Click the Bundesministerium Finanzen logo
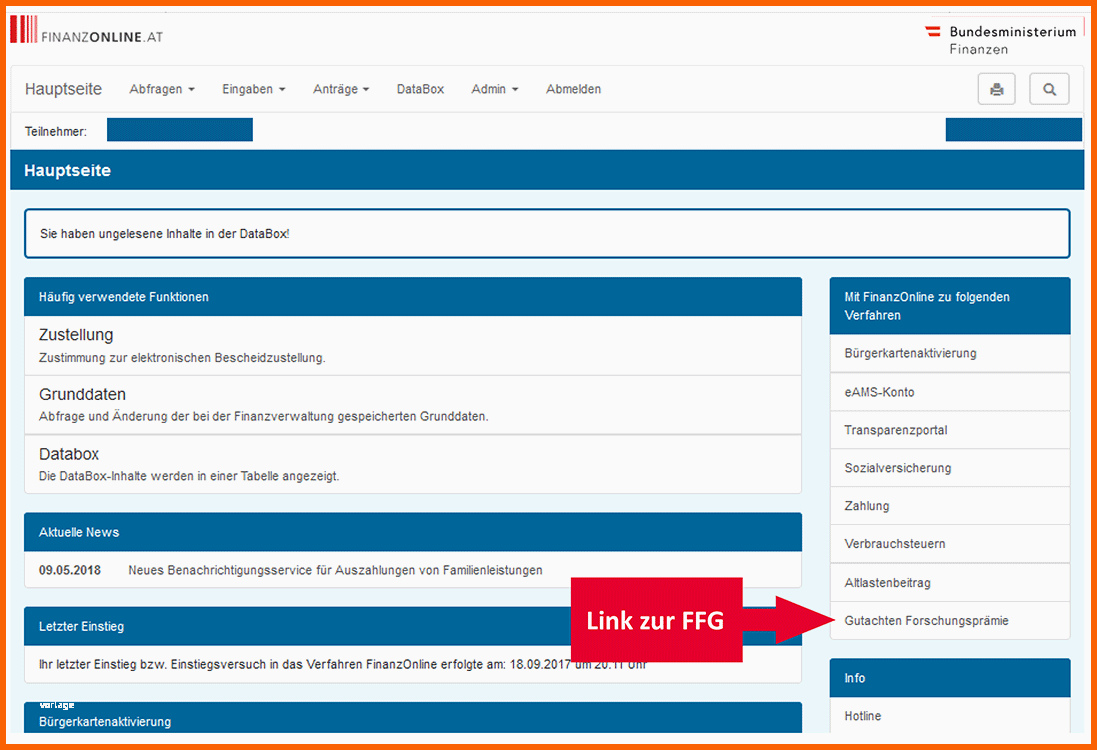This screenshot has width=1097, height=750. coord(1000,39)
